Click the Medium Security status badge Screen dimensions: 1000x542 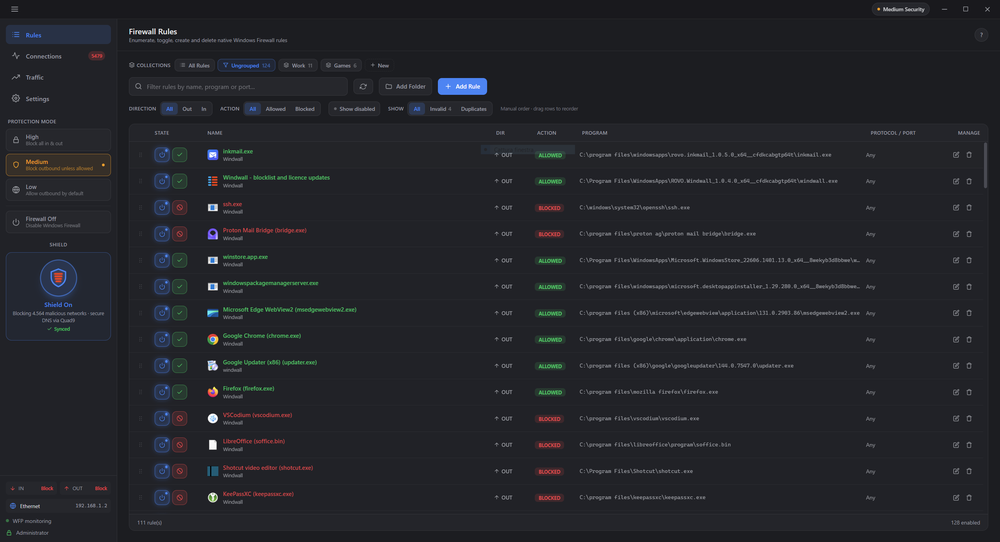tap(901, 9)
